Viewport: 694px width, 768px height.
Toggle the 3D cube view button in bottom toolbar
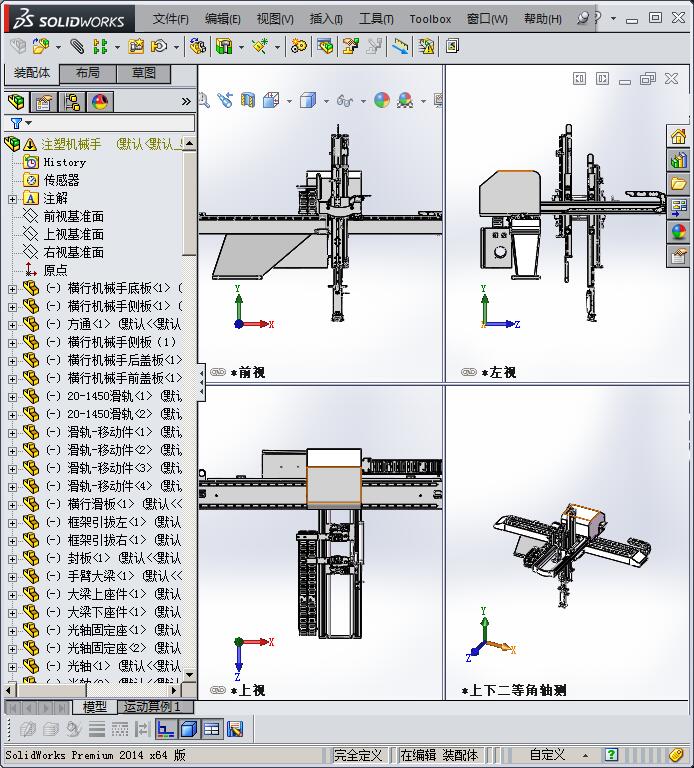click(189, 729)
